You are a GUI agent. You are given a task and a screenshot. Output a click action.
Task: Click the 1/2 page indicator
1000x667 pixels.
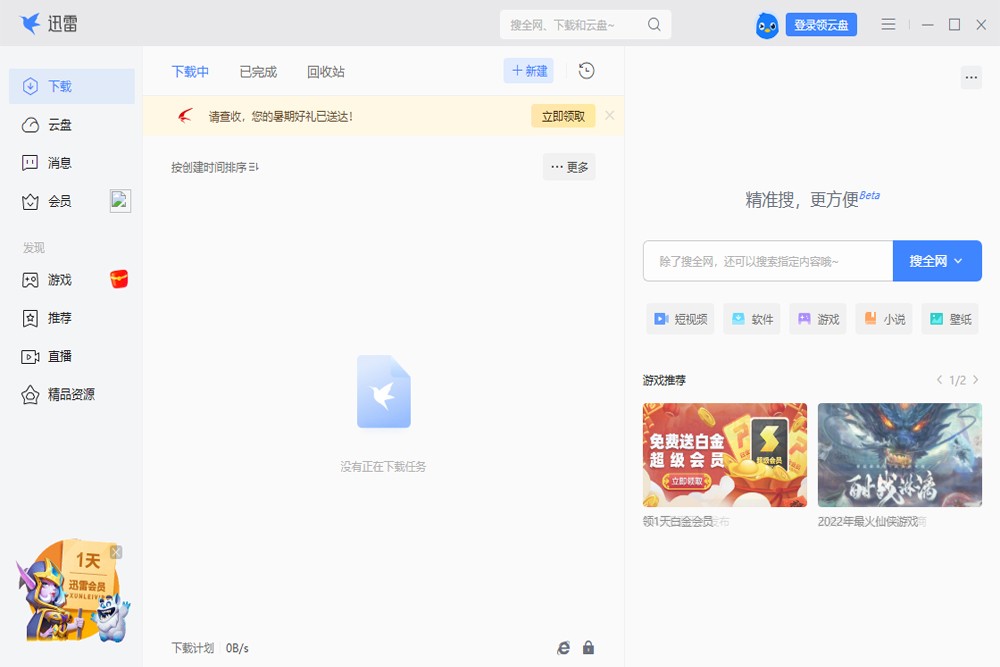tap(957, 380)
